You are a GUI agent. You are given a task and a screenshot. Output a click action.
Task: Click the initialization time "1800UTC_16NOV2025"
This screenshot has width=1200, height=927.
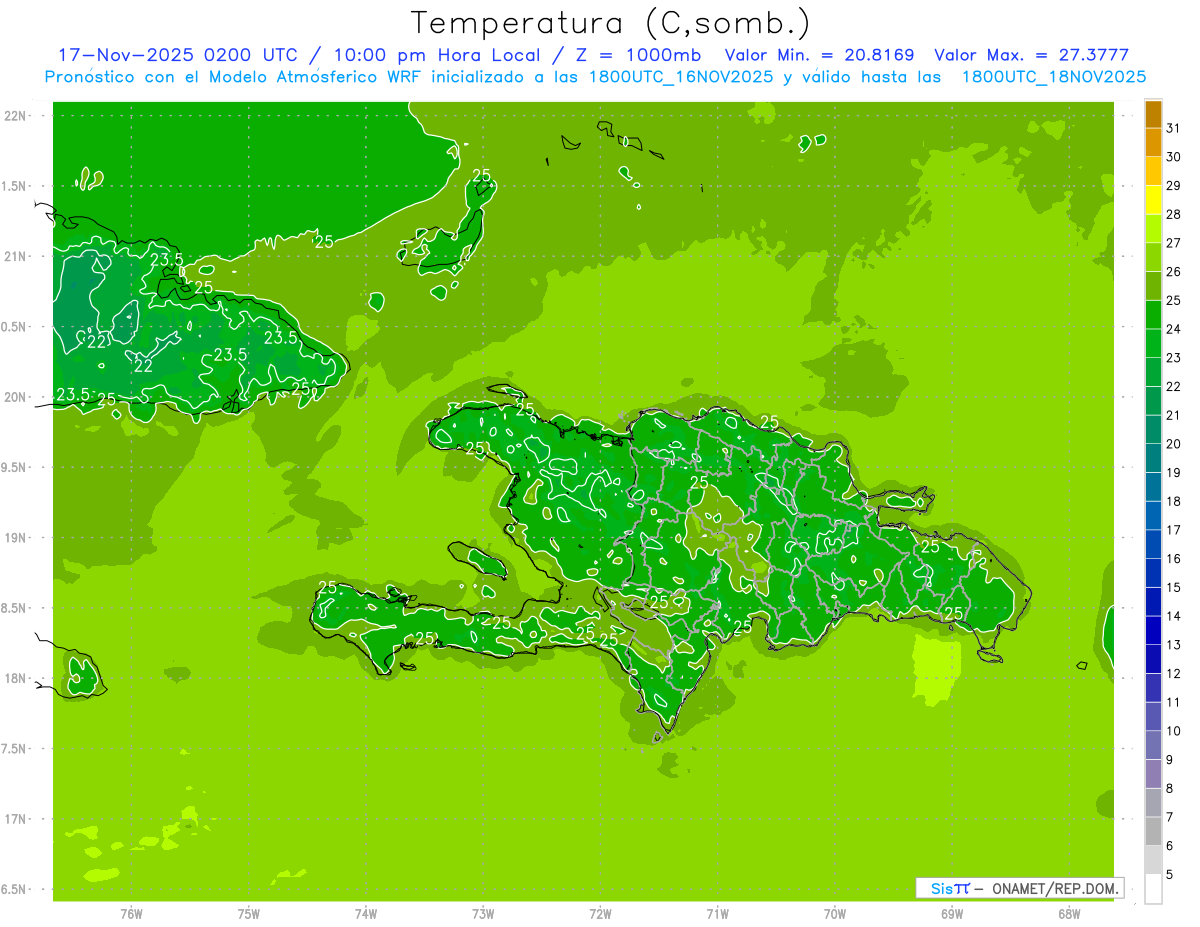point(682,77)
